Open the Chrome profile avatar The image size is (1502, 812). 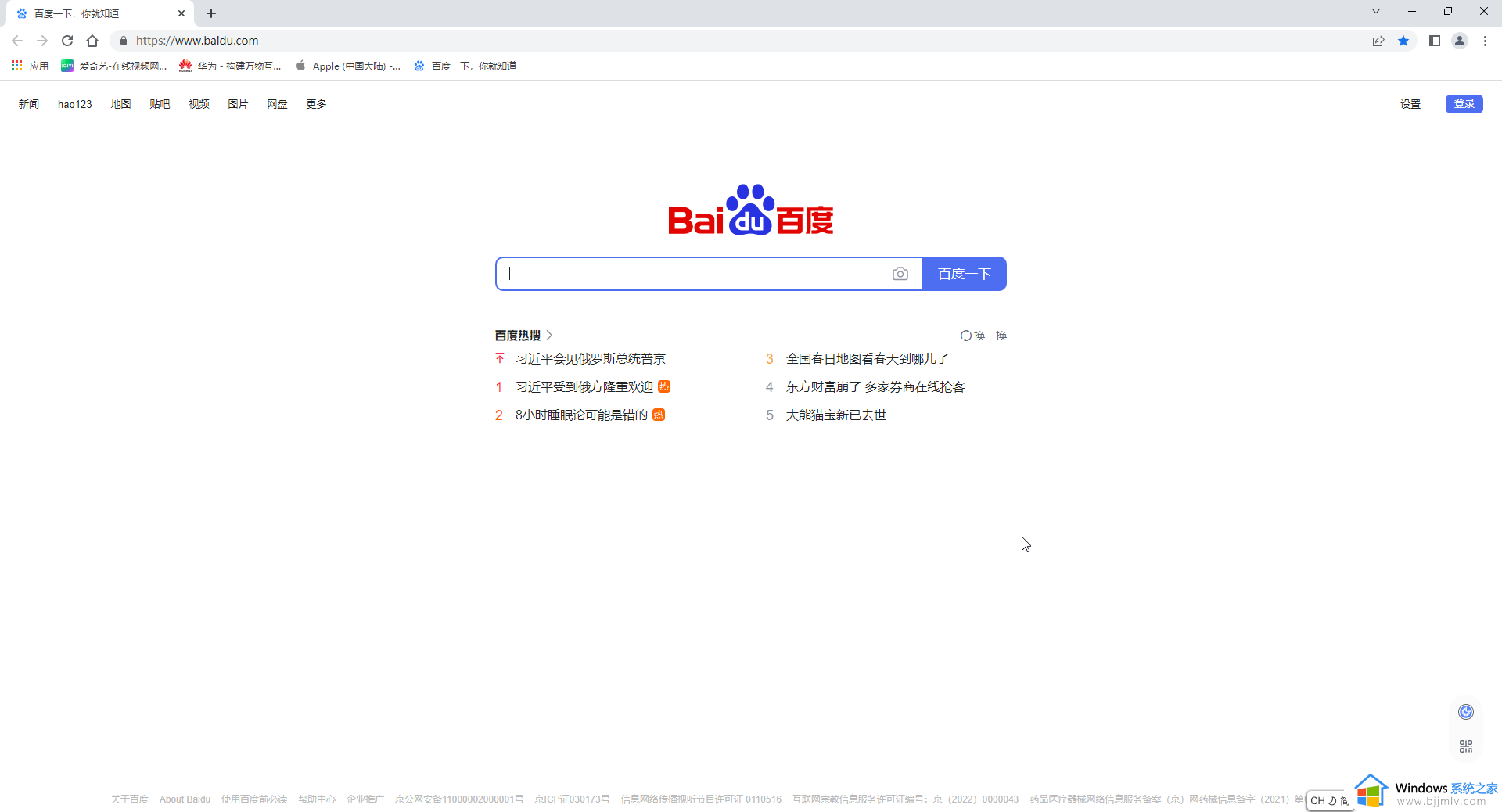[1460, 41]
